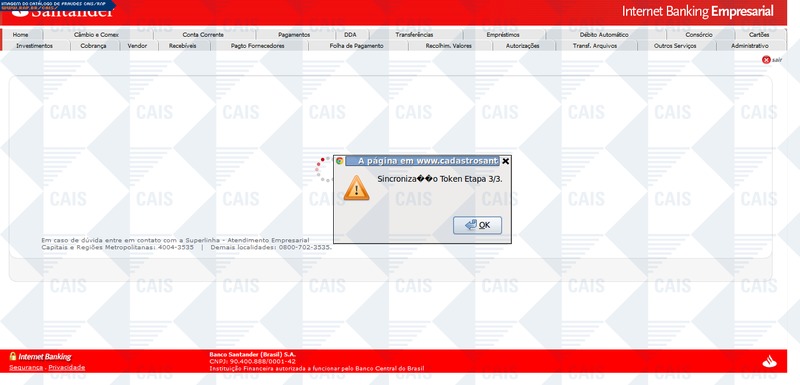
Task: Follow the Privacidade footer link
Action: click(x=67, y=367)
